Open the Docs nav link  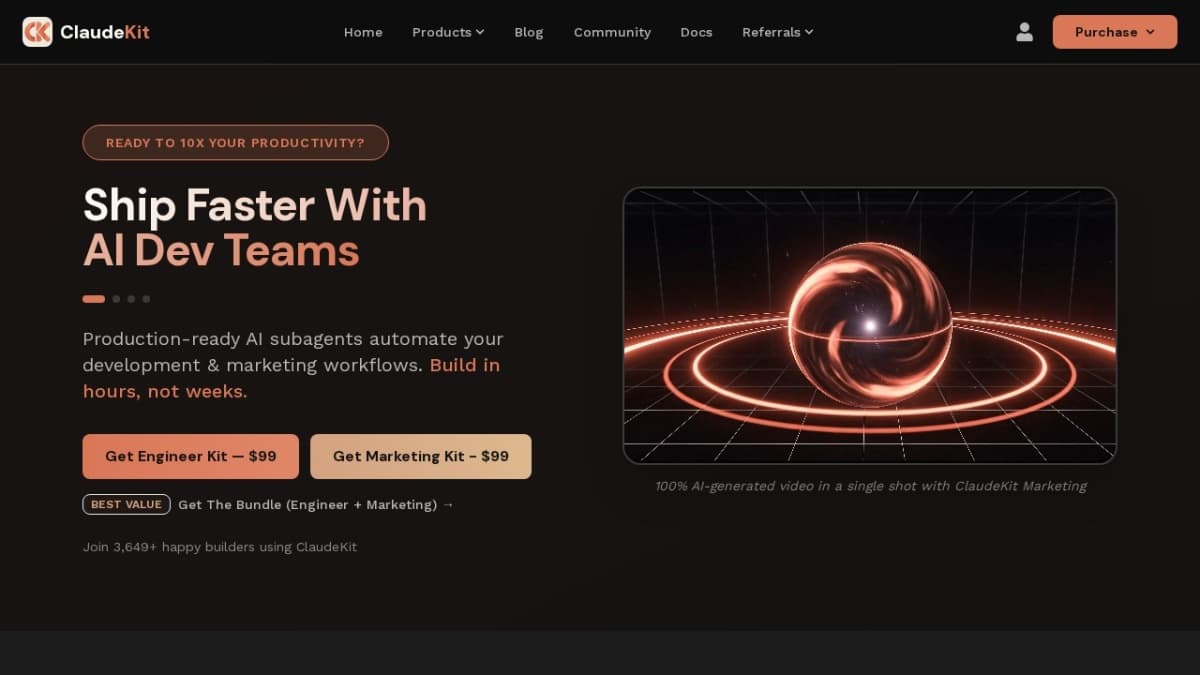(x=696, y=32)
